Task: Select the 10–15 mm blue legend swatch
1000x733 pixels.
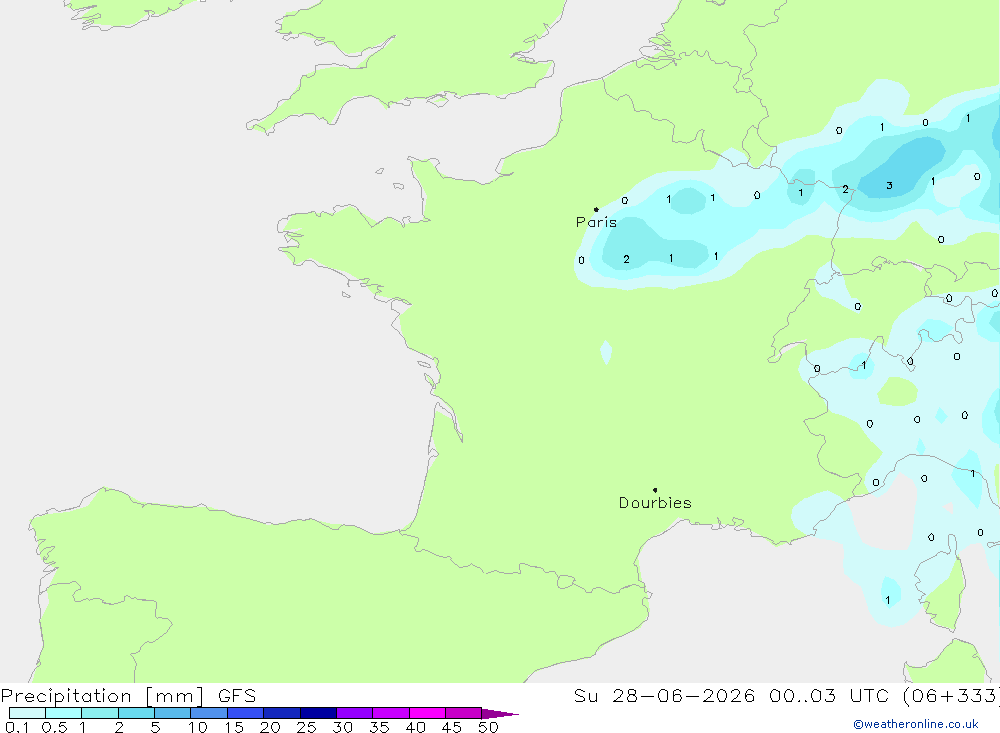Action: pos(209,713)
